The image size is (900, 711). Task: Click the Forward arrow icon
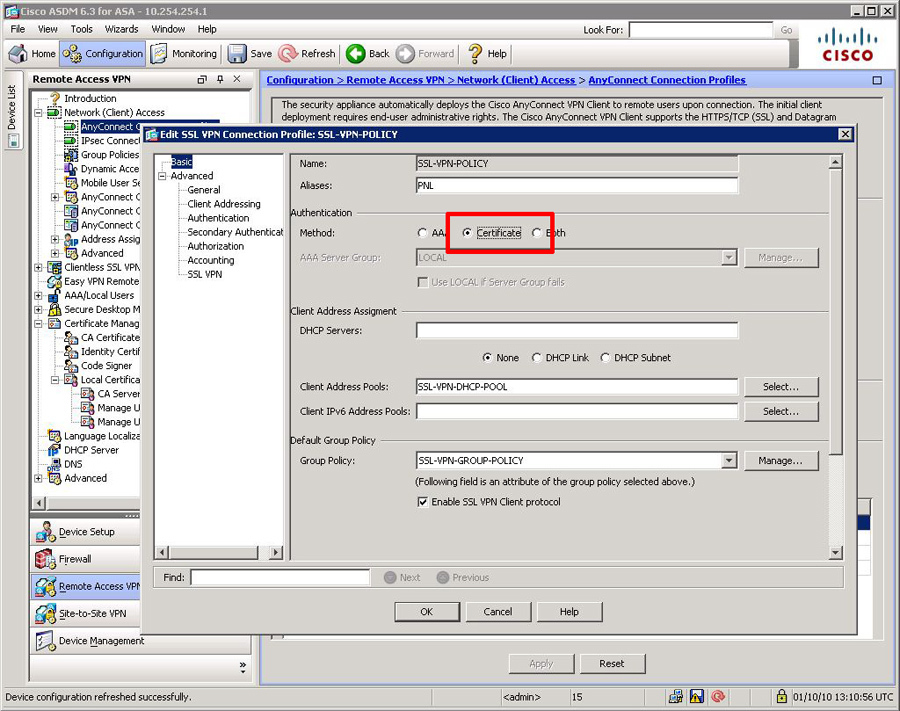coord(405,53)
